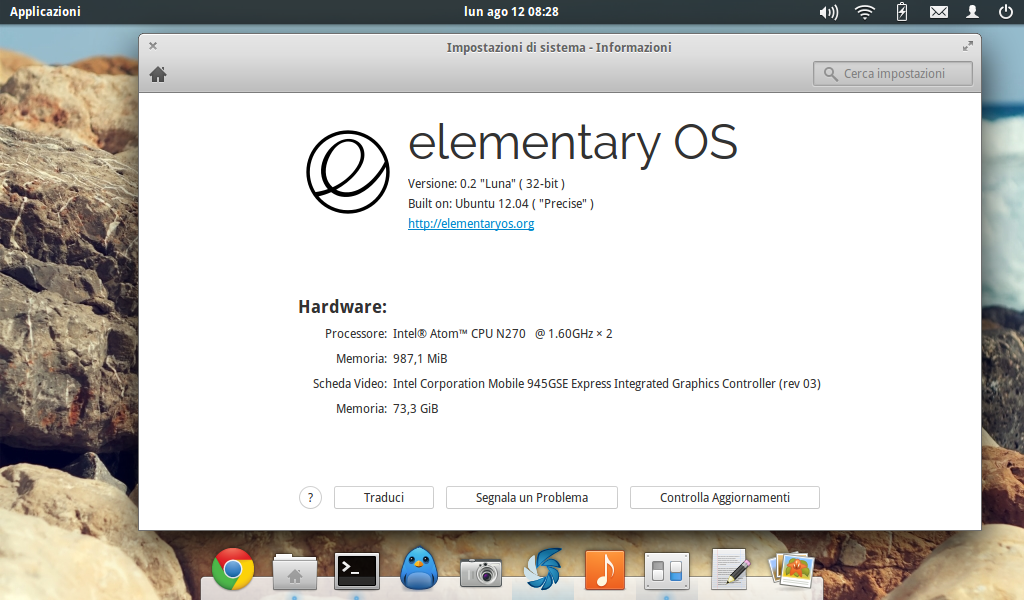Click the Intel 945GSE graphics controller text
This screenshot has width=1024, height=600.
607,384
